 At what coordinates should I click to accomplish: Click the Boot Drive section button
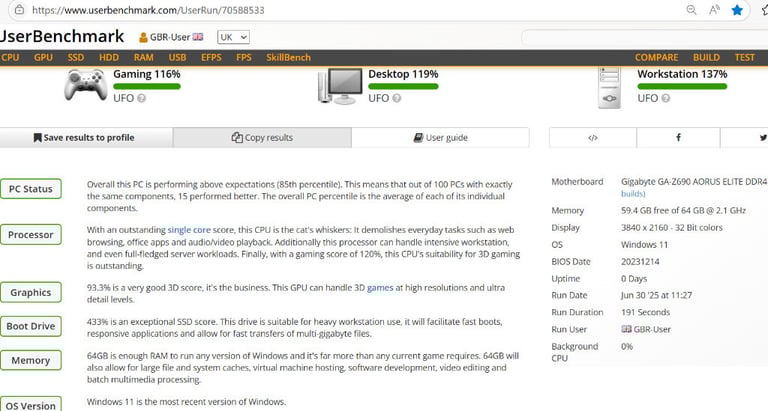(31, 326)
